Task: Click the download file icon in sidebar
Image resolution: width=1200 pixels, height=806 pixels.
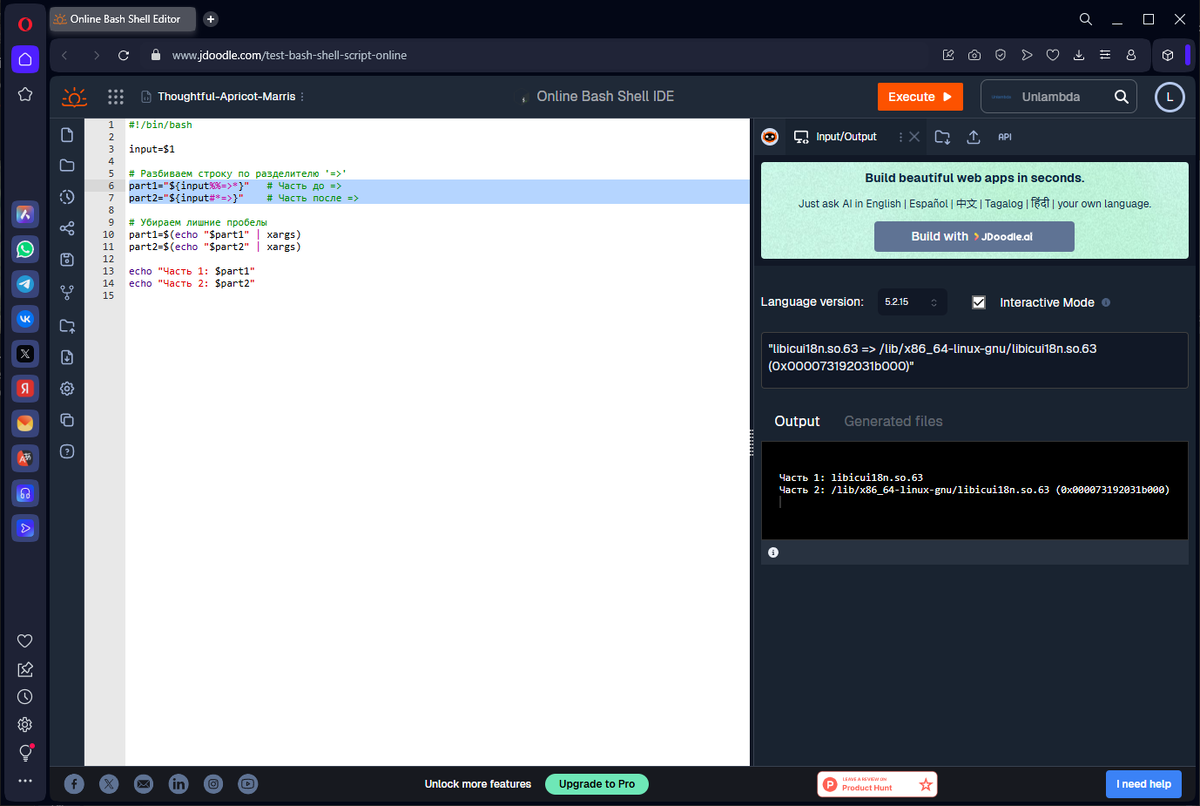Action: 67,357
